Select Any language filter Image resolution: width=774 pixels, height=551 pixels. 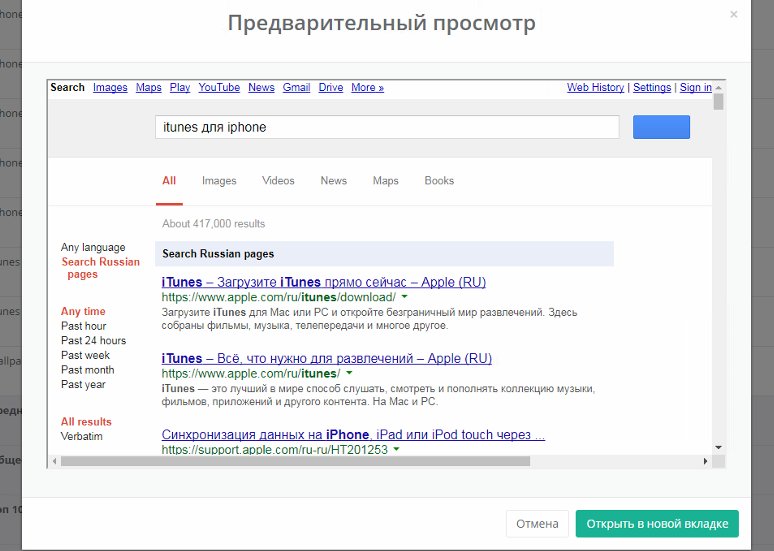pyautogui.click(x=93, y=247)
